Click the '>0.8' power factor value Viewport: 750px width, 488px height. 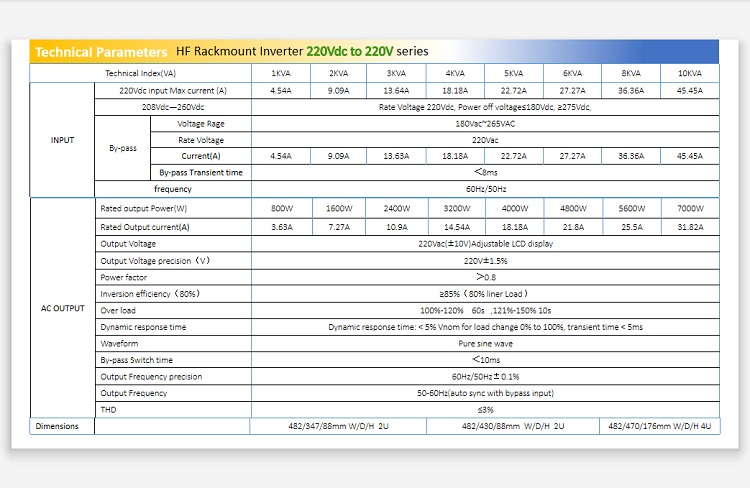click(x=486, y=277)
